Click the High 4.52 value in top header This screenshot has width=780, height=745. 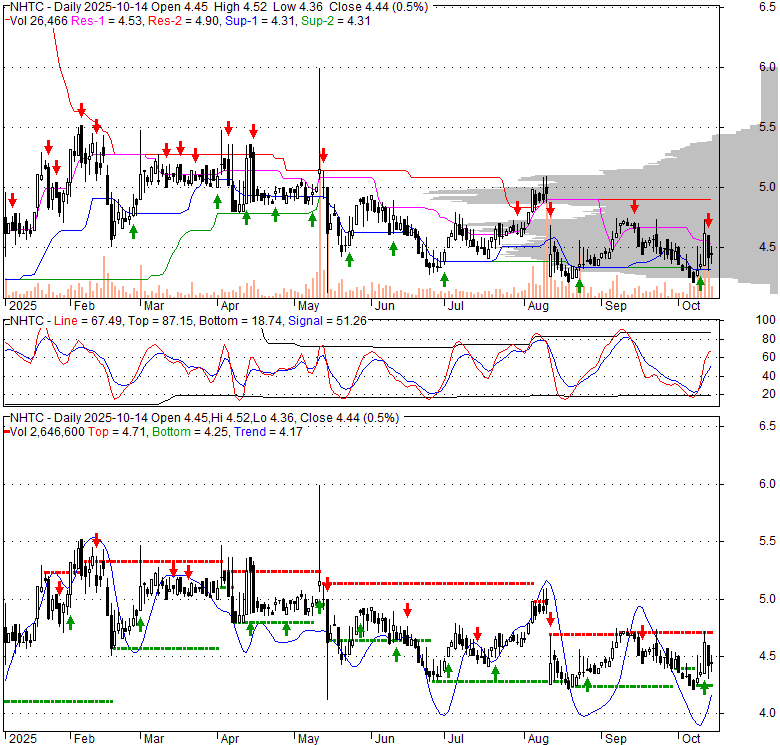tap(240, 7)
